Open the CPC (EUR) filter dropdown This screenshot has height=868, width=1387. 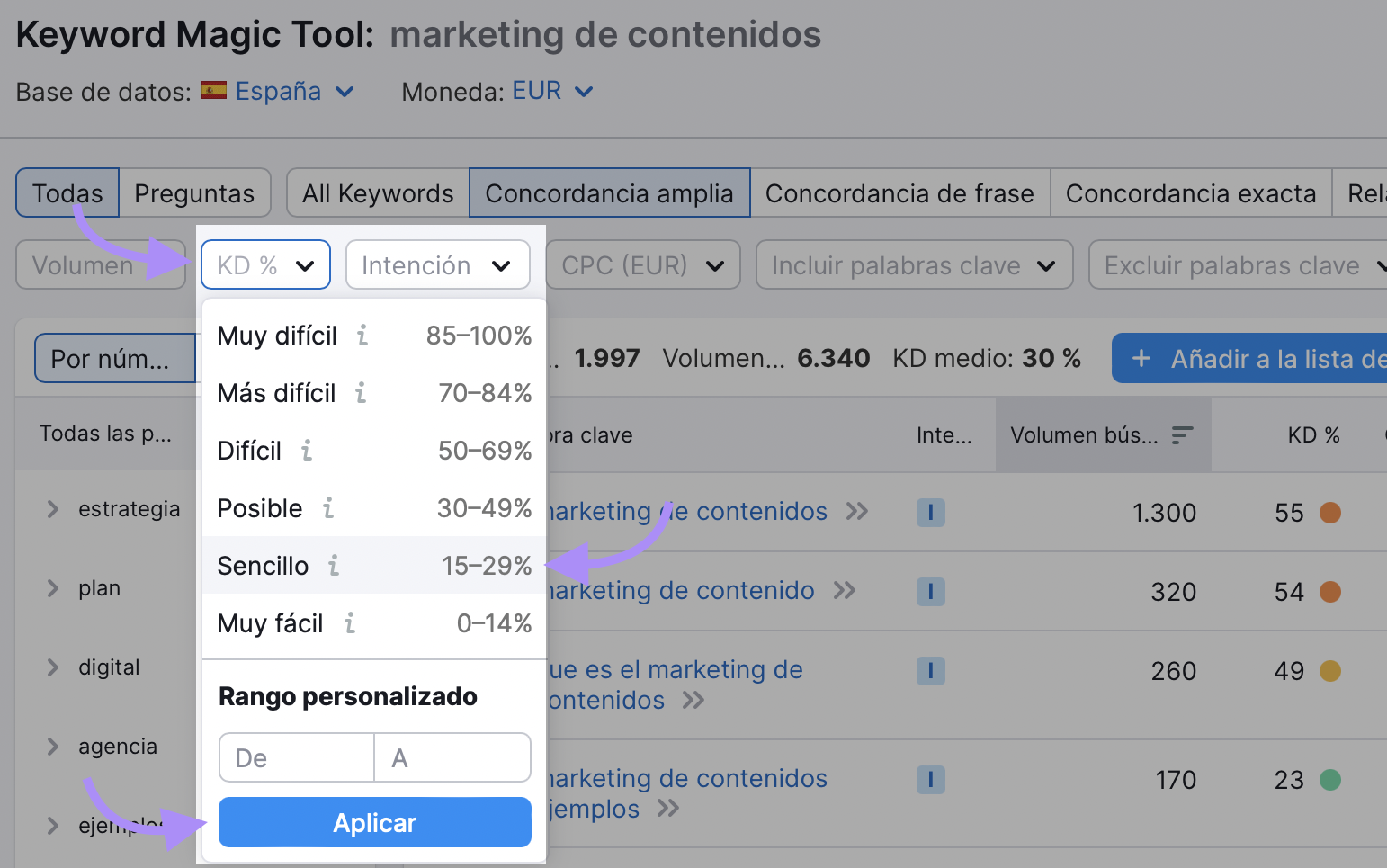point(642,265)
